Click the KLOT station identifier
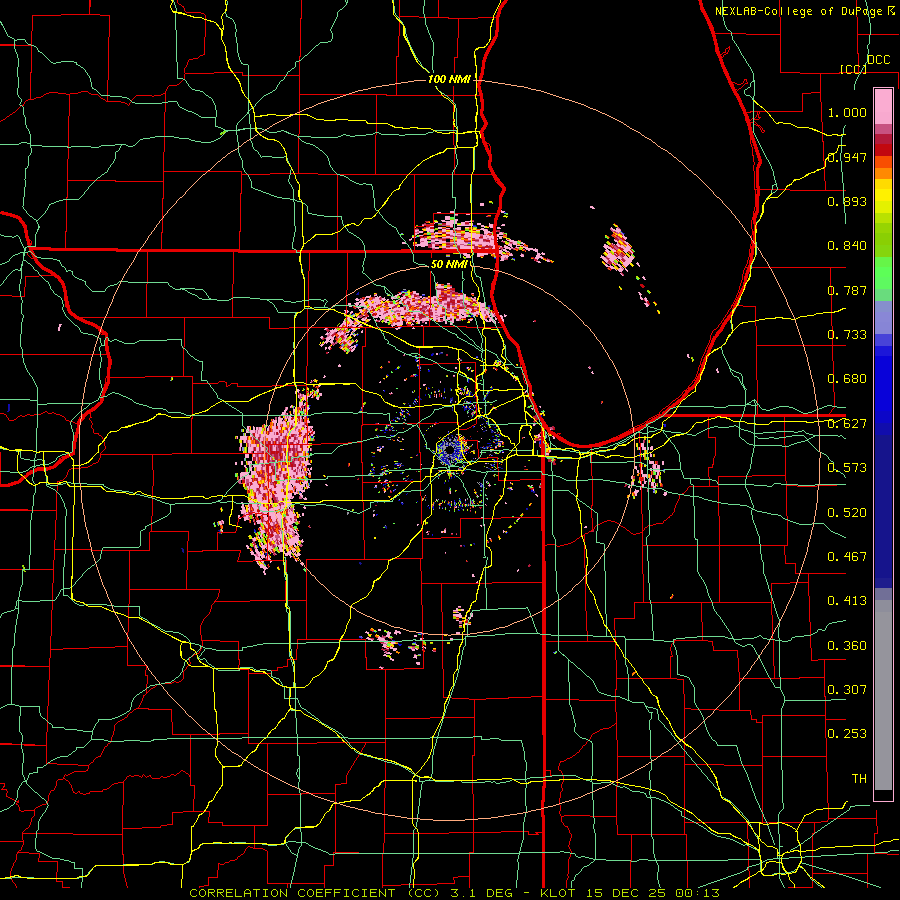900x900 pixels. point(557,893)
